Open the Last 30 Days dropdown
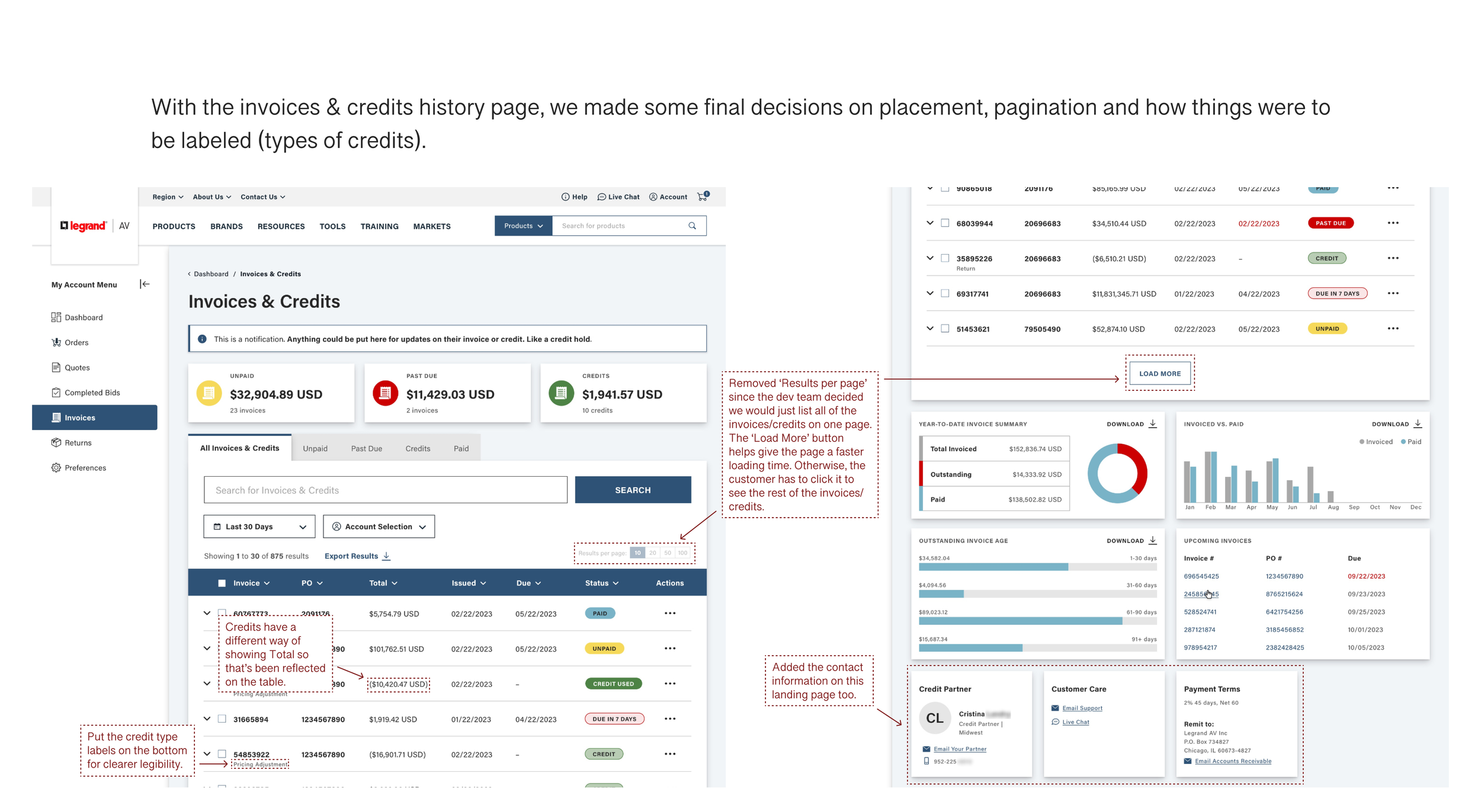 pyautogui.click(x=259, y=527)
